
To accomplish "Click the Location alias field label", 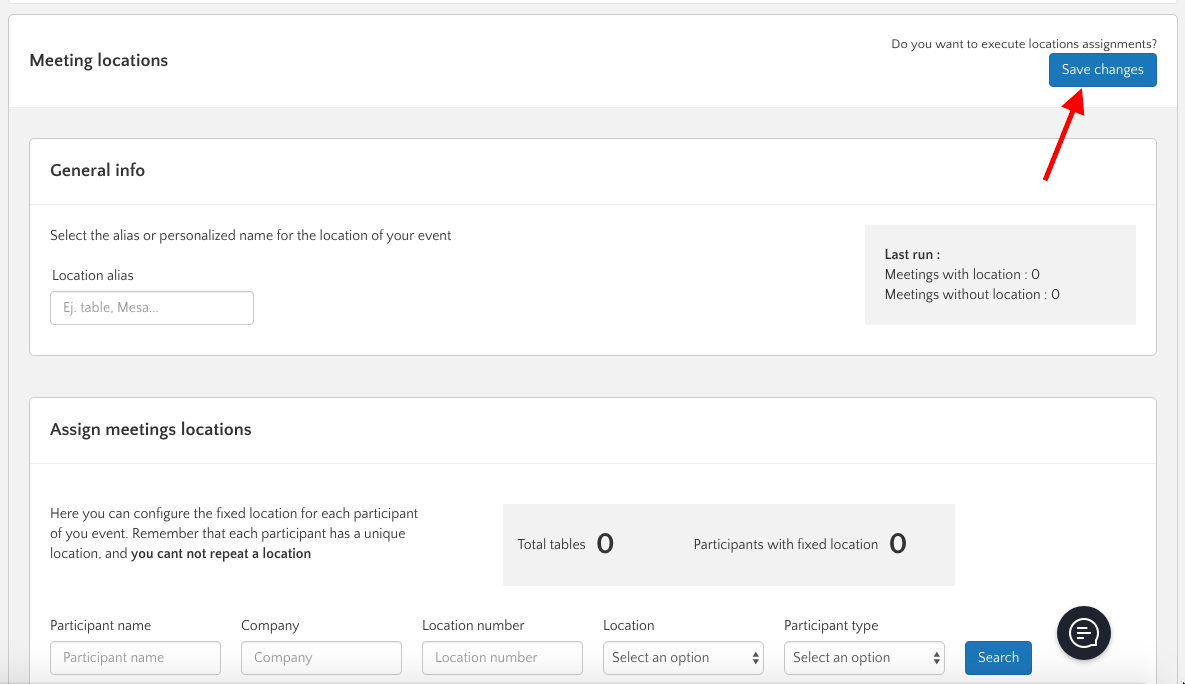I will pyautogui.click(x=92, y=276).
